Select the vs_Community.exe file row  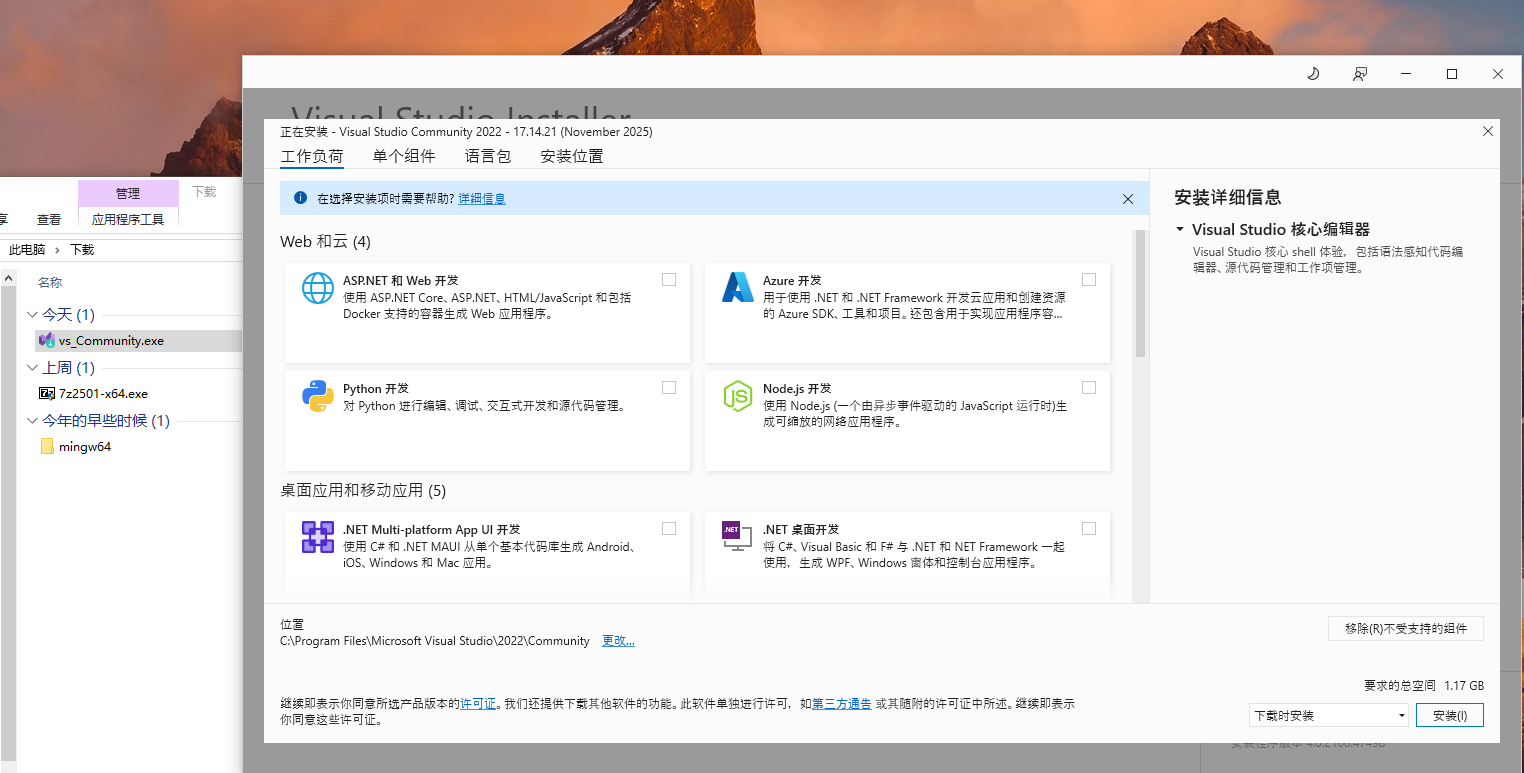point(138,341)
